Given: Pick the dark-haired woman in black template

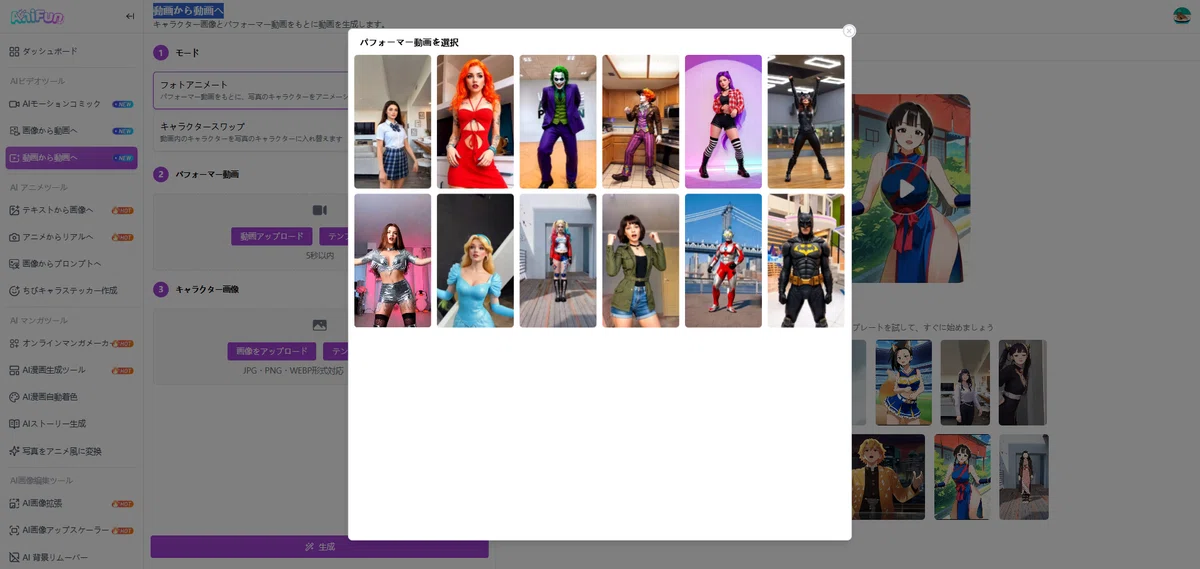Looking at the screenshot, I should click(x=1022, y=383).
